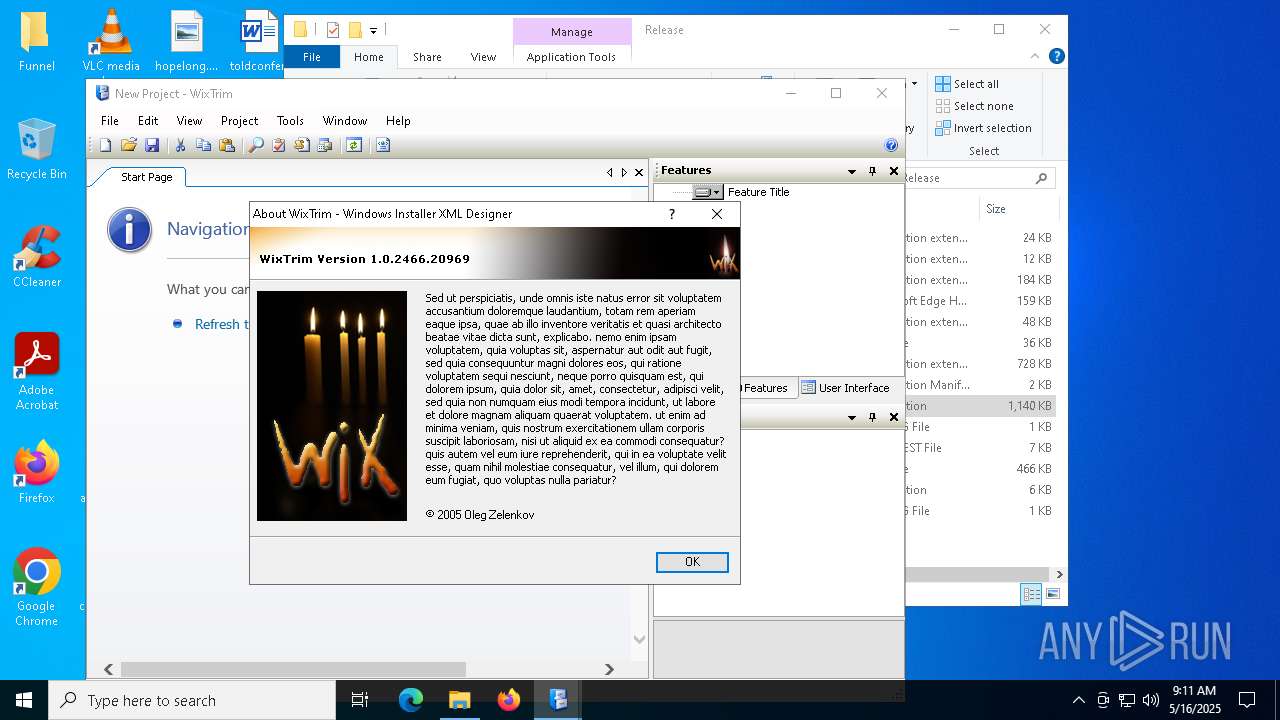Click the blue help icon on WixTrim toolbar

click(891, 145)
